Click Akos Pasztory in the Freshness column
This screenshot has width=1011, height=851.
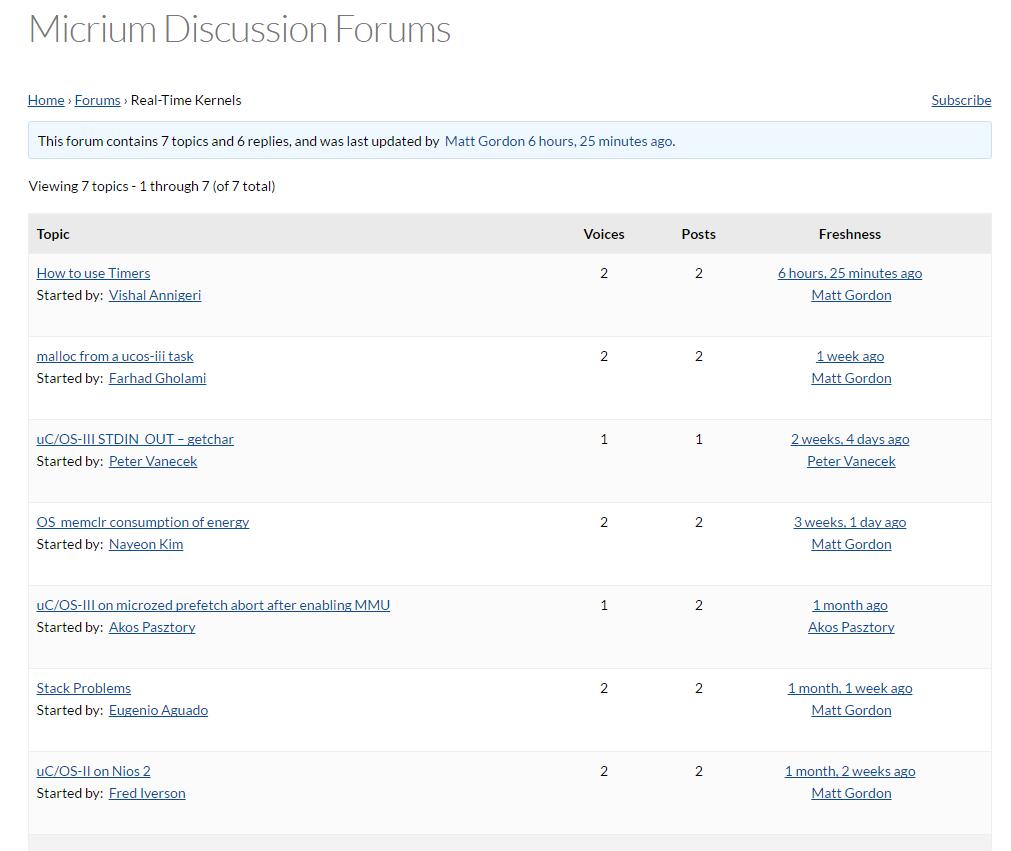(851, 627)
